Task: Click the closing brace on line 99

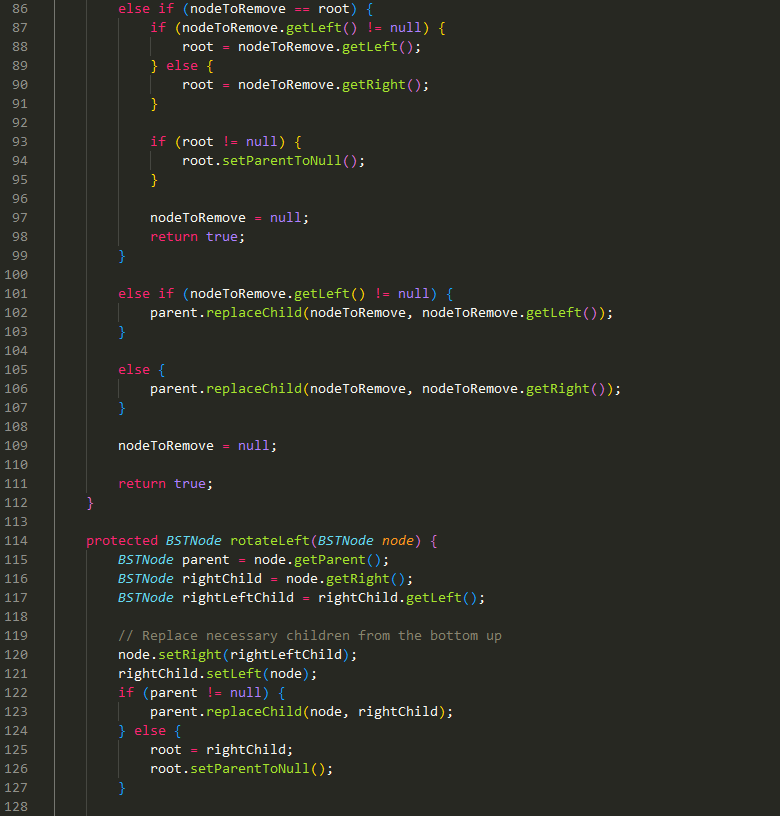Action: click(x=122, y=256)
